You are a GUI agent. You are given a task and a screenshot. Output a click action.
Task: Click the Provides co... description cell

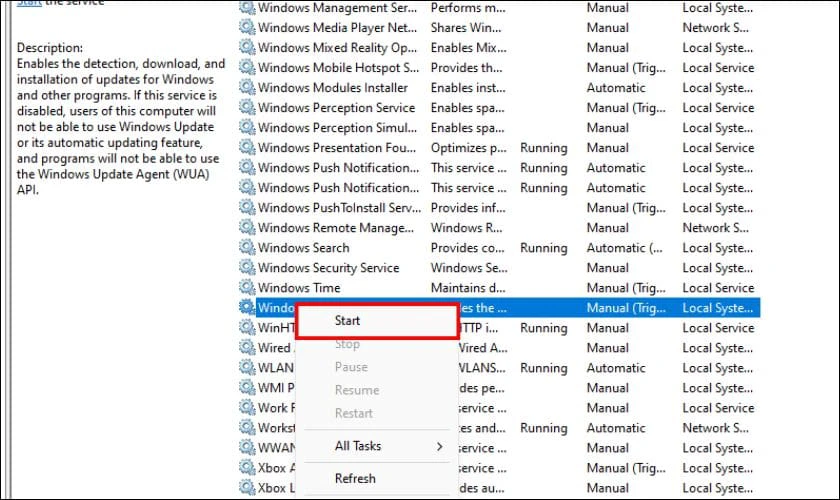click(467, 248)
